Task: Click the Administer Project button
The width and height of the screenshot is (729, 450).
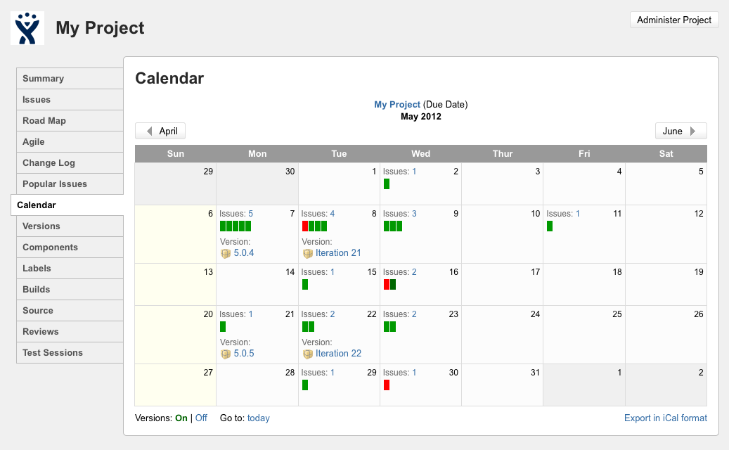Action: [x=674, y=20]
